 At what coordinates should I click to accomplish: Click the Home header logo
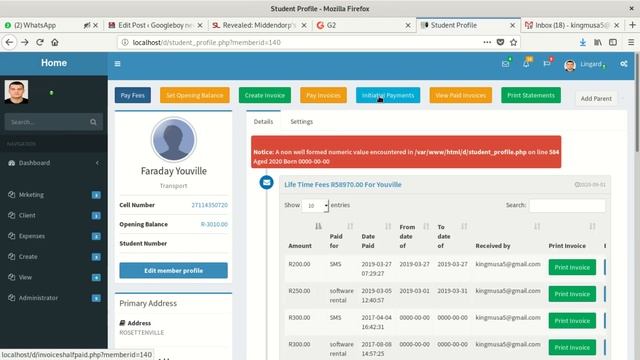(54, 63)
